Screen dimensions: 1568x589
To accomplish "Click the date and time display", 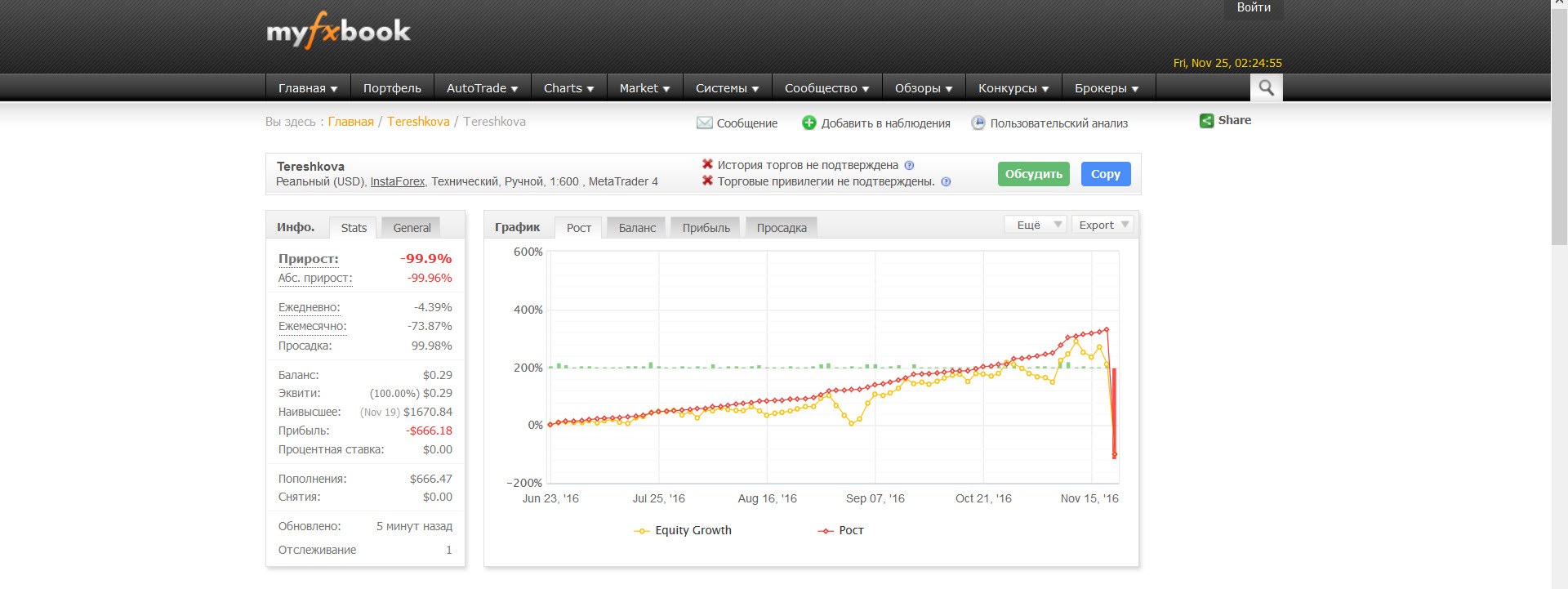I will pyautogui.click(x=1227, y=63).
